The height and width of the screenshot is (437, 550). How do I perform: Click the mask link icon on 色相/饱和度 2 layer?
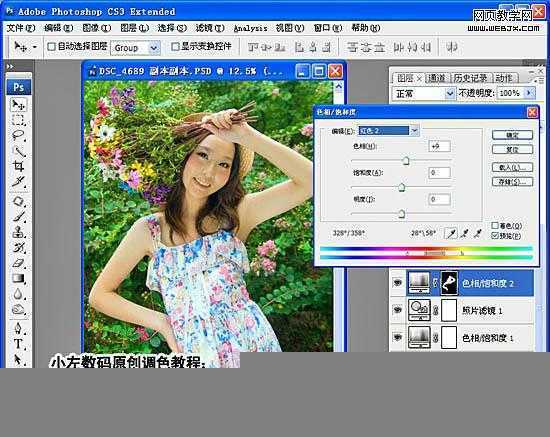436,282
